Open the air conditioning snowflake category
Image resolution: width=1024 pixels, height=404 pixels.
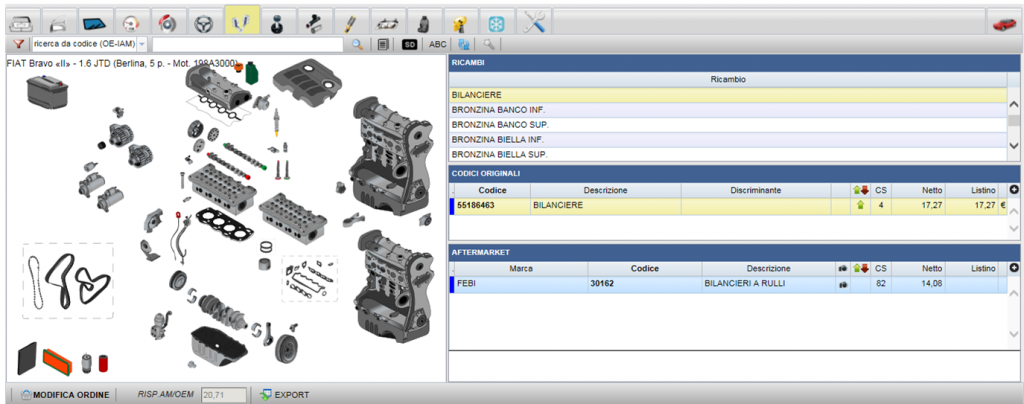pos(497,22)
